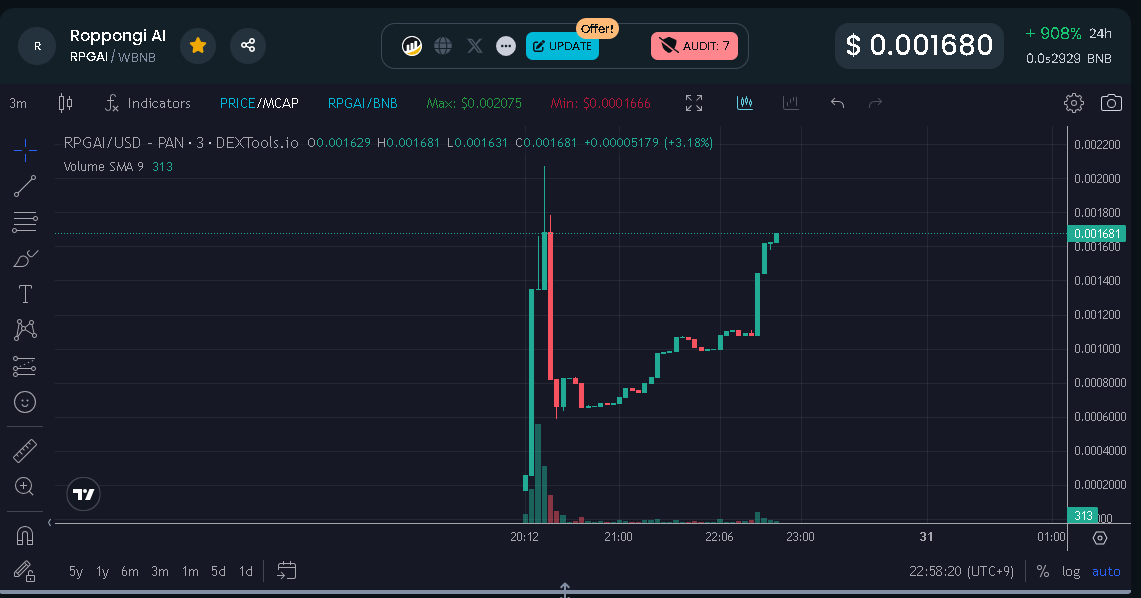Open the token X (Twitter) link

474,46
